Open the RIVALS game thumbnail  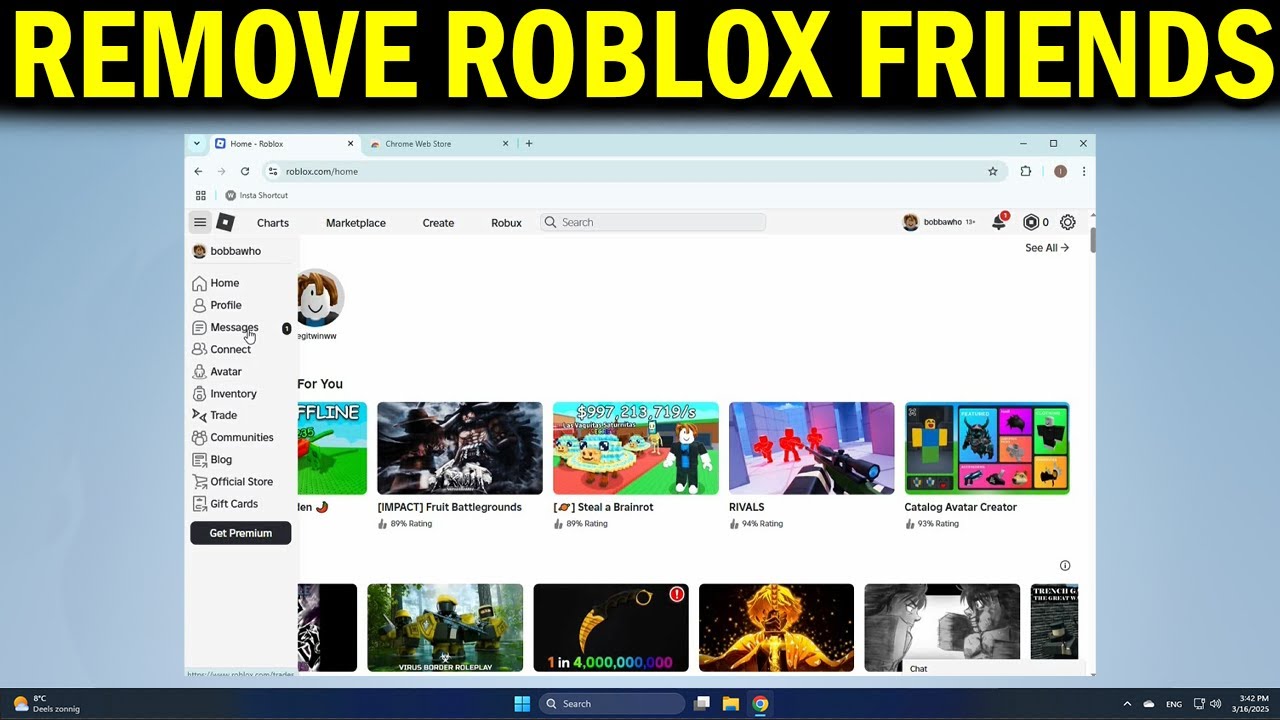coord(812,448)
